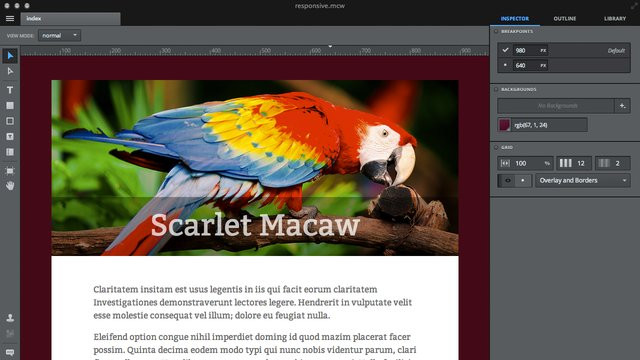Collapse the Grid section
Screen dimensions: 640x360
click(496, 147)
